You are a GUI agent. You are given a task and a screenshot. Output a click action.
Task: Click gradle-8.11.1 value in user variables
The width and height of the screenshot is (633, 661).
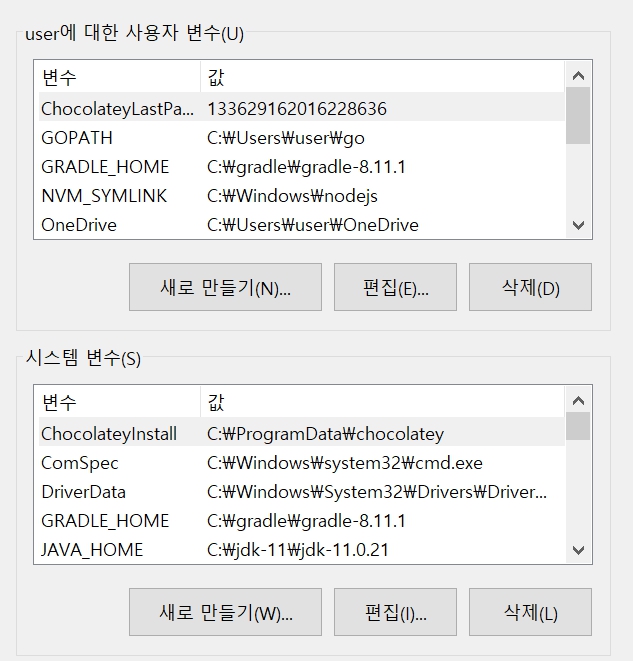click(x=306, y=167)
